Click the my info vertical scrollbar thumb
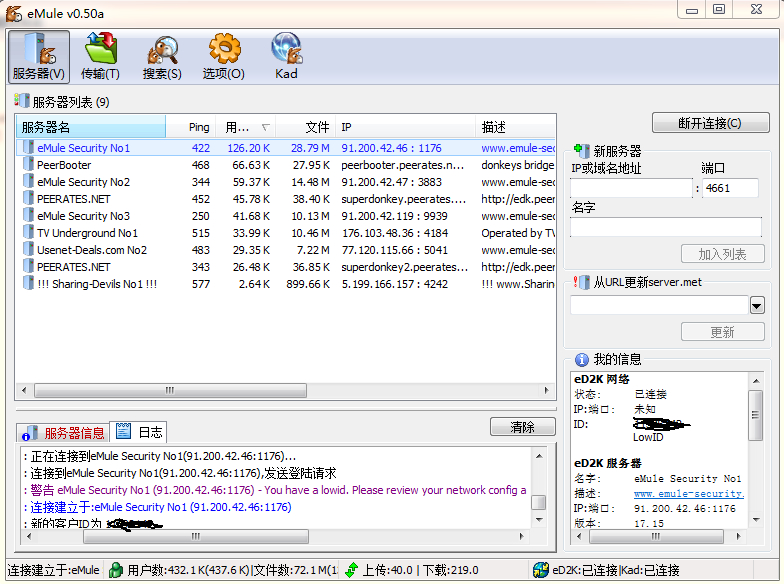The image size is (784, 584). 756,415
